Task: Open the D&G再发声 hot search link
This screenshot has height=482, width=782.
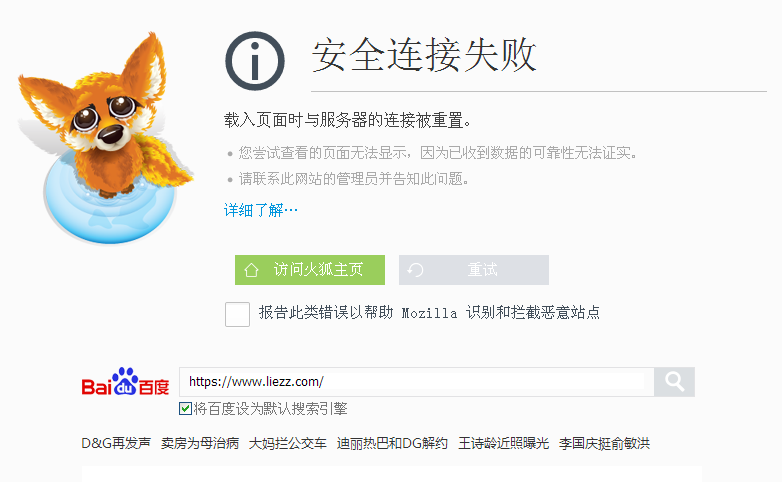Action: pos(116,443)
